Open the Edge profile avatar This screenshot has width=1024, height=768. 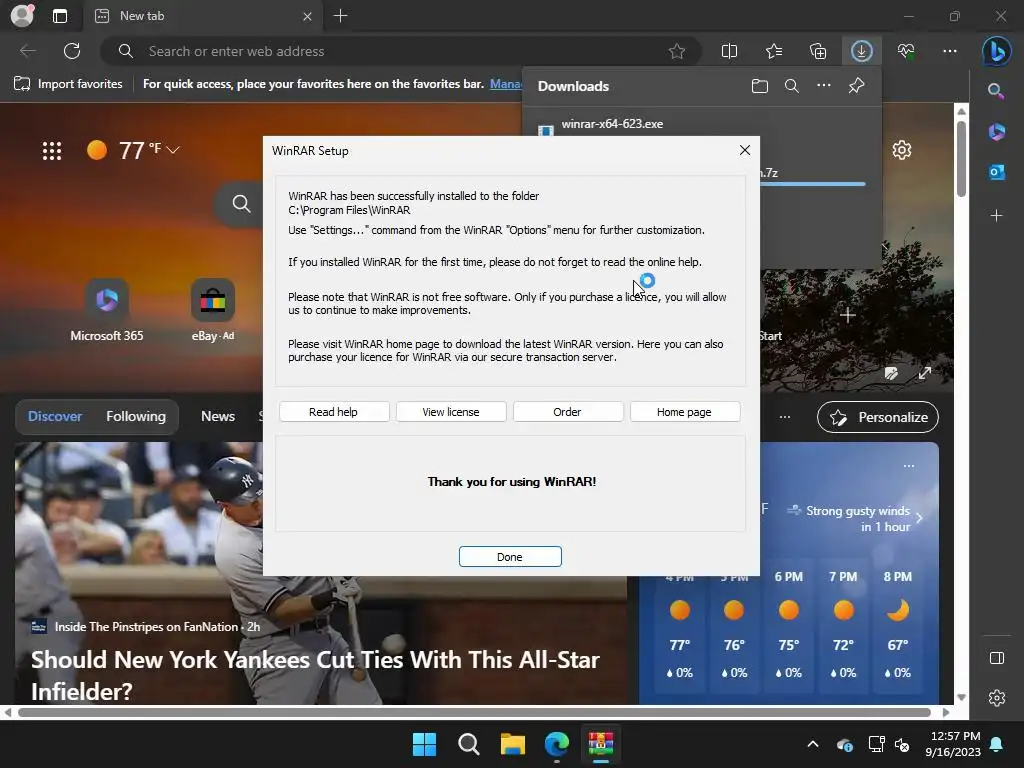pos(22,16)
